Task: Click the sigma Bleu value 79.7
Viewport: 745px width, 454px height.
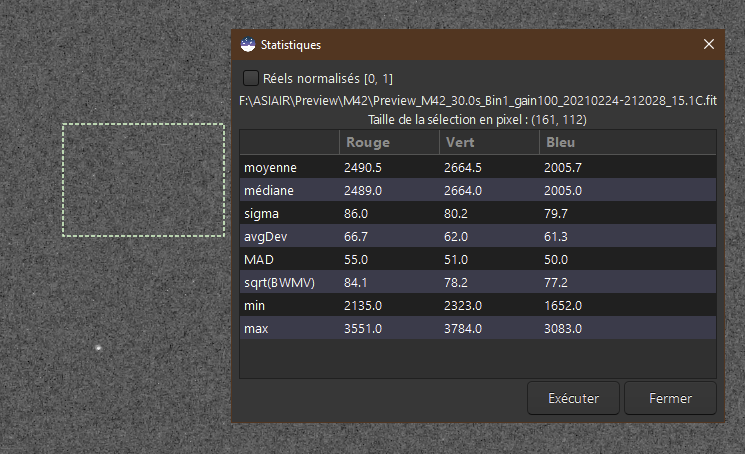Action: point(555,214)
